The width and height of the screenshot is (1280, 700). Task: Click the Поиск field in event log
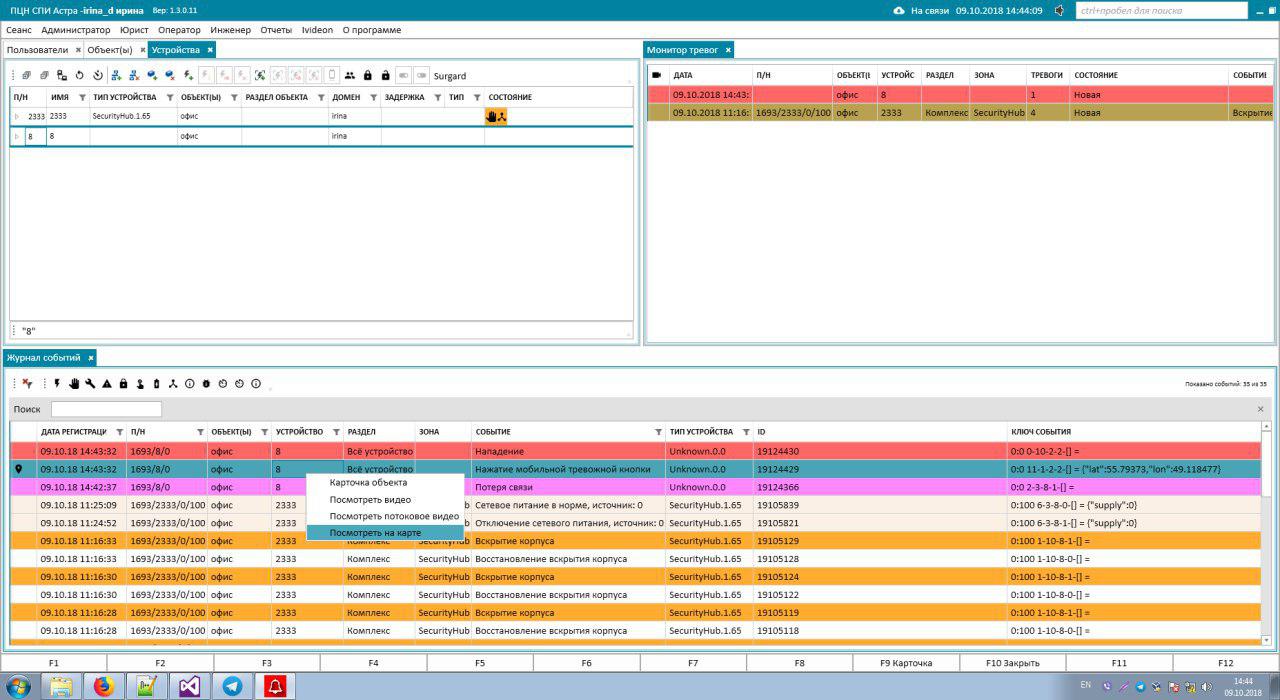tap(106, 409)
